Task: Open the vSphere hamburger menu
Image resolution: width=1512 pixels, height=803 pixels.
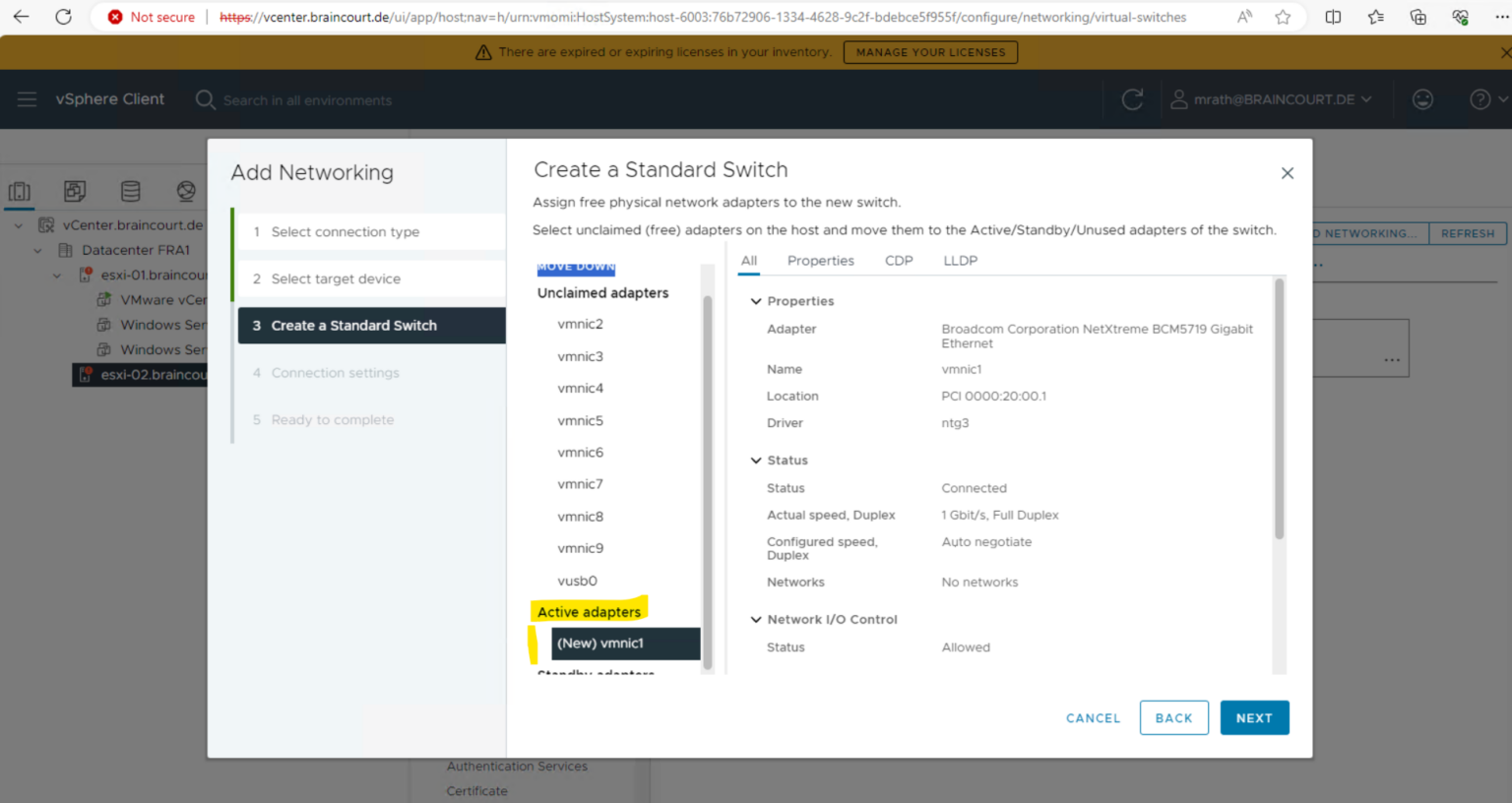Action: (27, 99)
